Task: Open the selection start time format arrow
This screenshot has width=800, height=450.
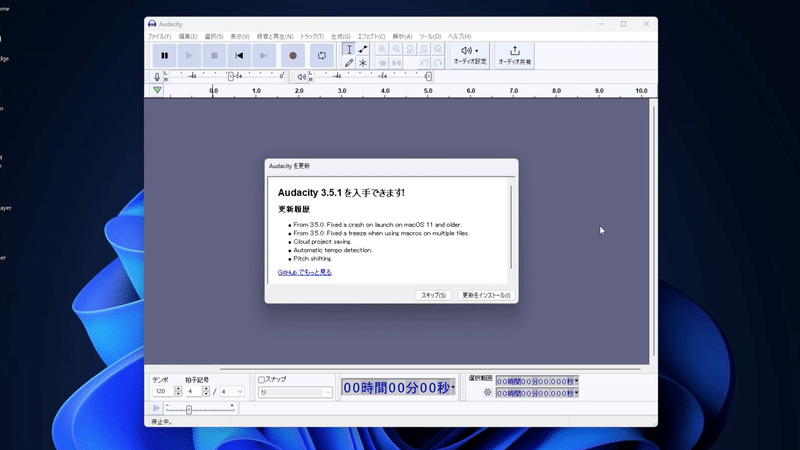Action: click(577, 381)
